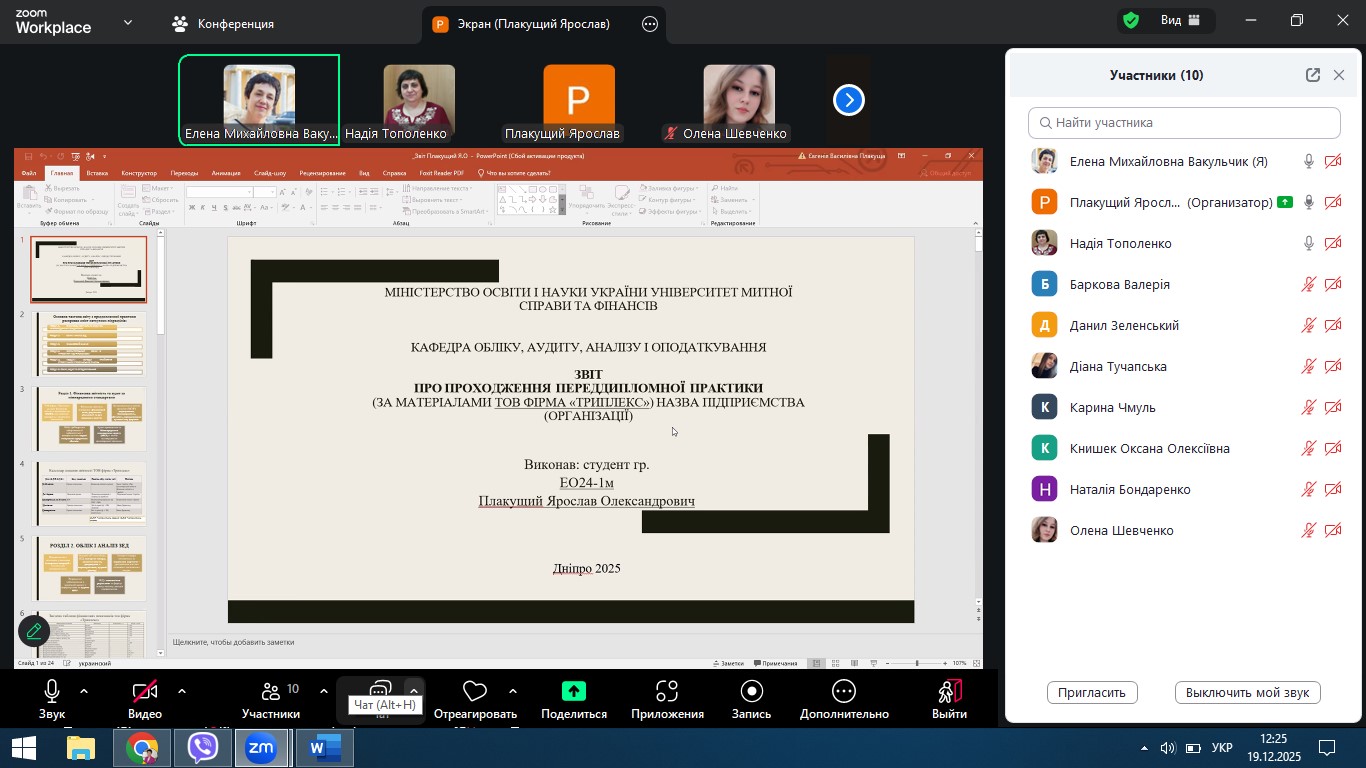Open the Apps icon in Zoom toolbar
Viewport: 1366px width, 768px height.
click(x=667, y=692)
